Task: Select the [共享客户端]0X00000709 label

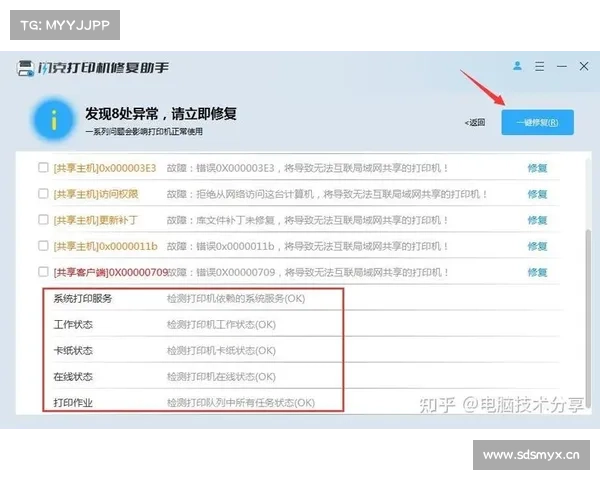Action: point(111,272)
